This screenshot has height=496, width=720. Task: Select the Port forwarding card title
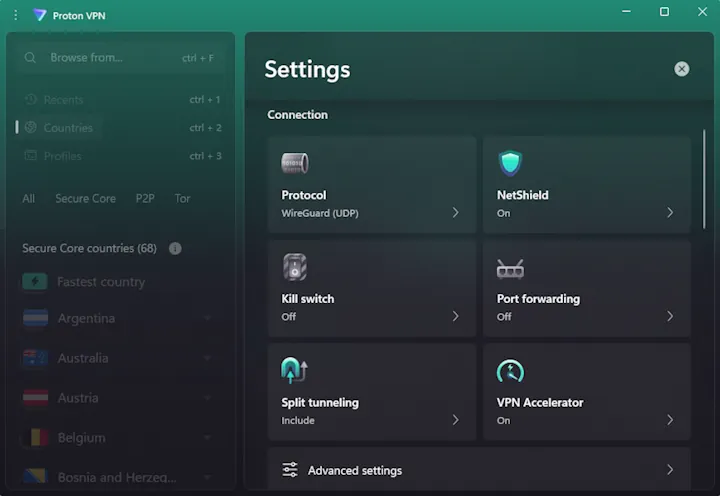(538, 299)
